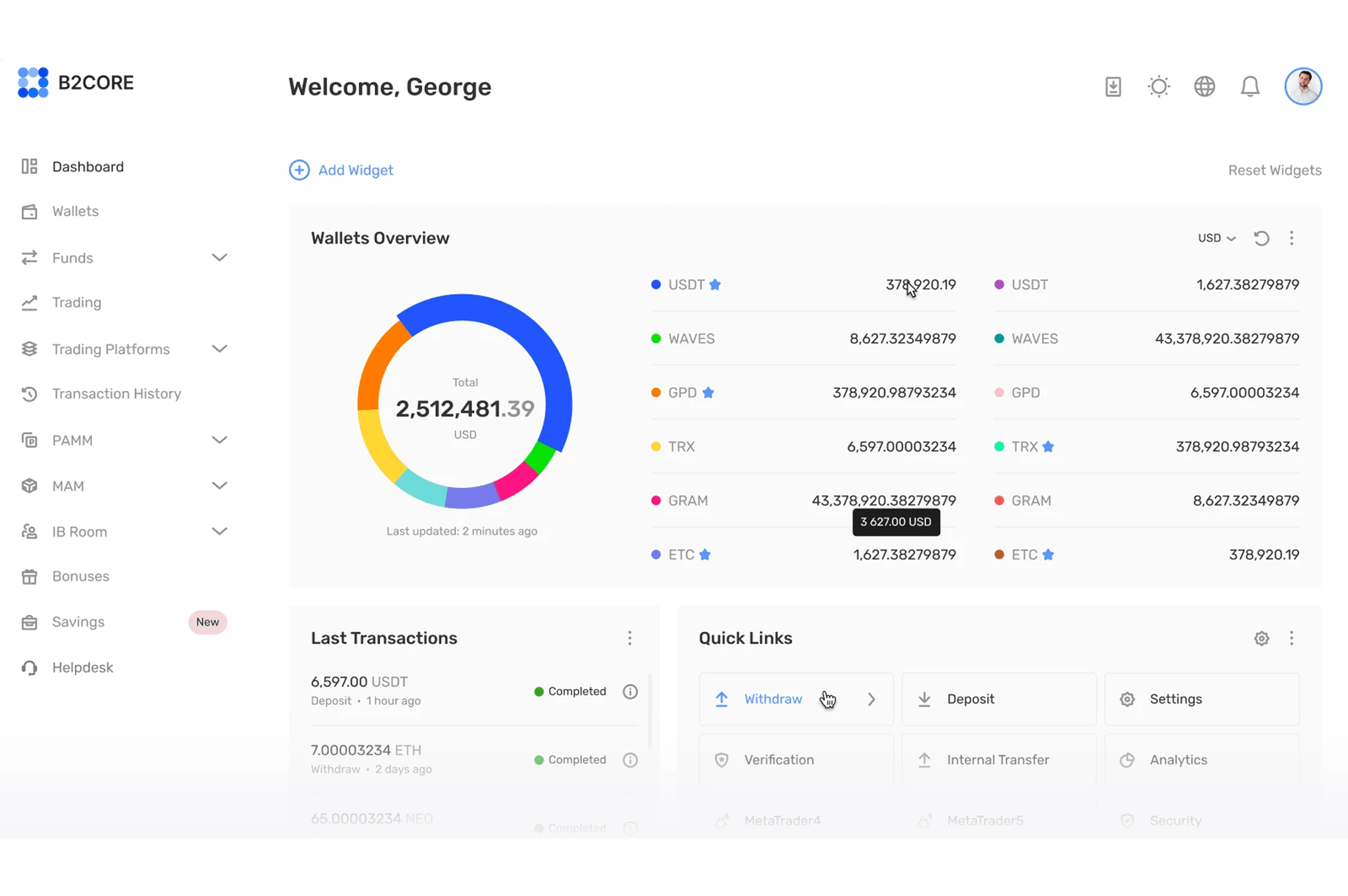Toggle favorite star on first USDT wallet
Screen dimensions: 1348x896
[x=715, y=284]
